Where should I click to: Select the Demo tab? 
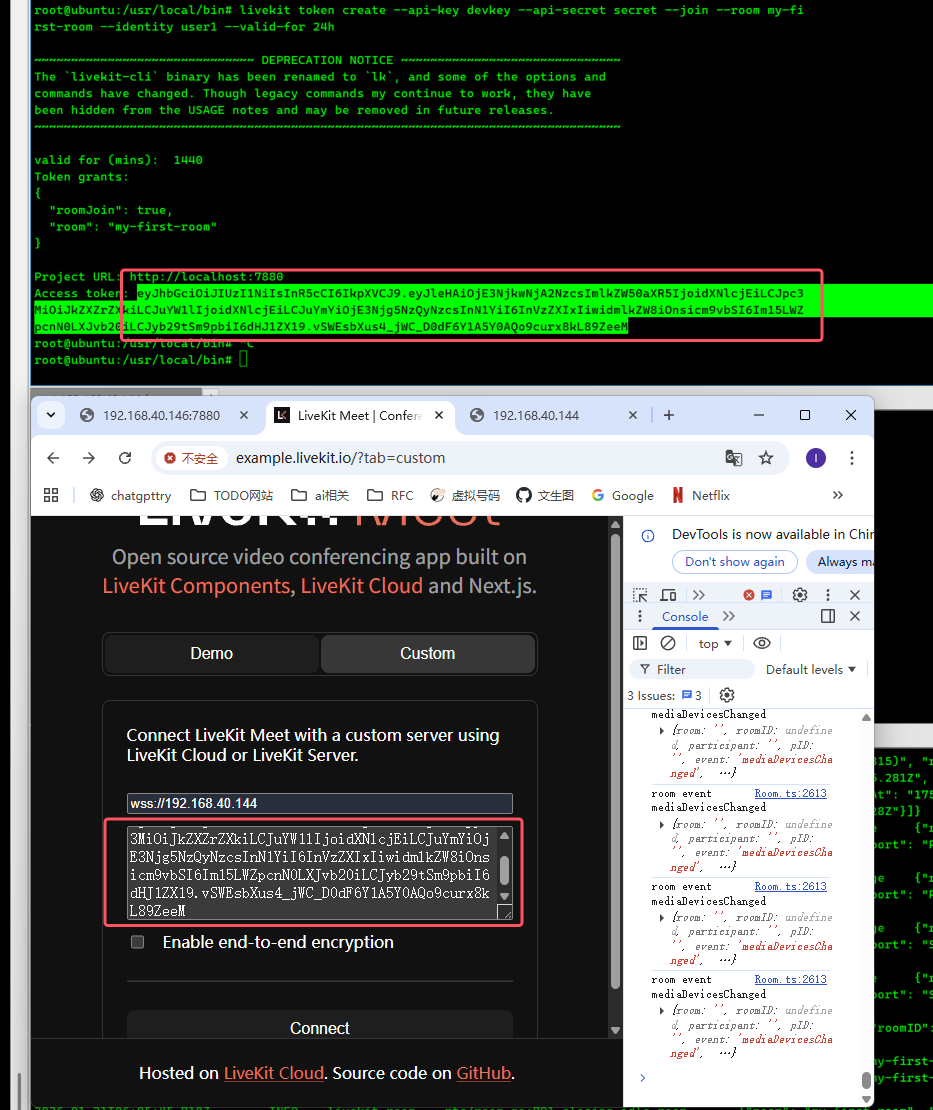pyautogui.click(x=211, y=653)
